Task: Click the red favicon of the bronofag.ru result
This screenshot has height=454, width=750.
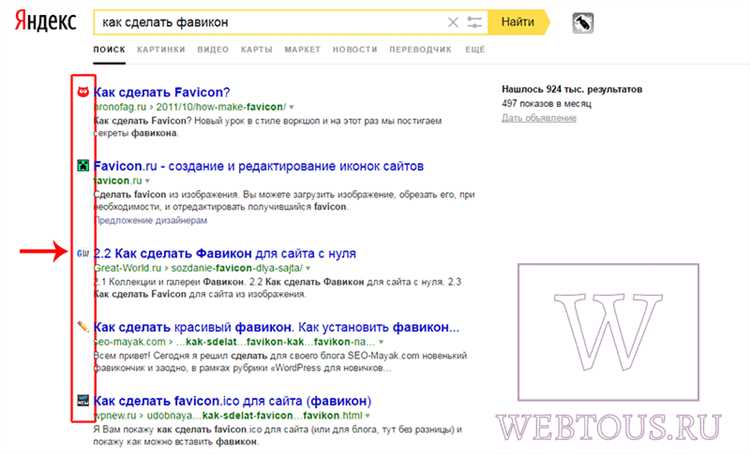Action: coord(83,93)
